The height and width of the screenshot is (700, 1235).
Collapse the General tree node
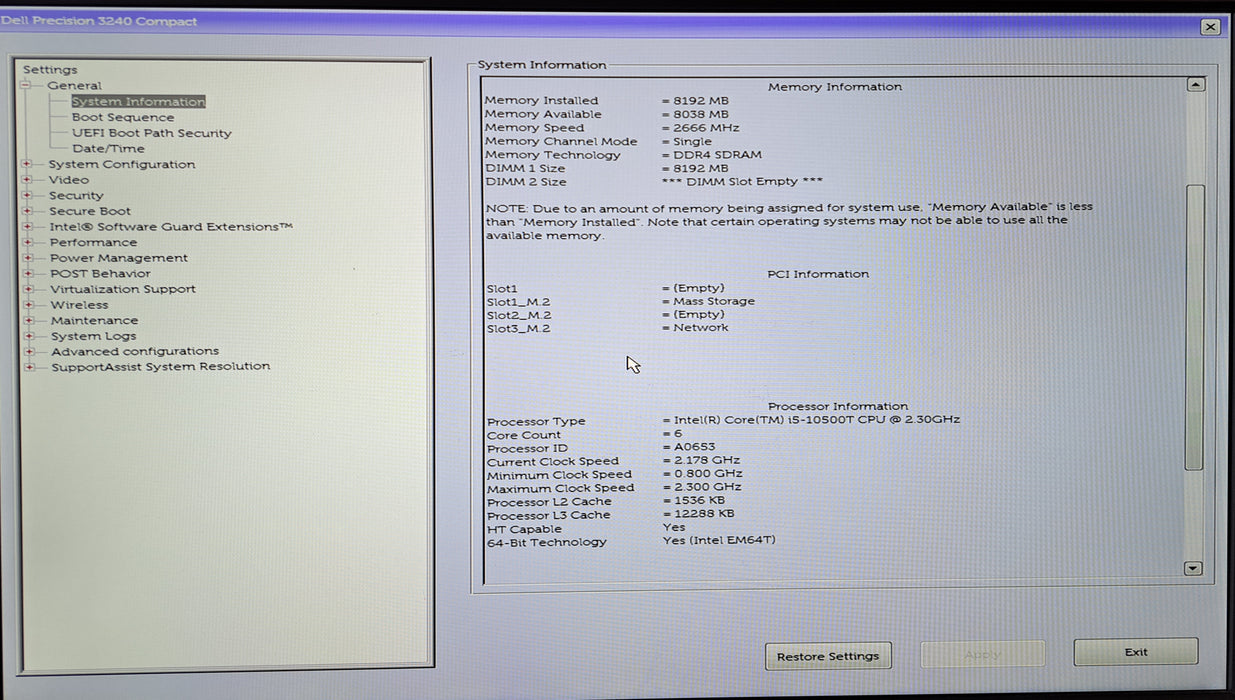[26, 86]
